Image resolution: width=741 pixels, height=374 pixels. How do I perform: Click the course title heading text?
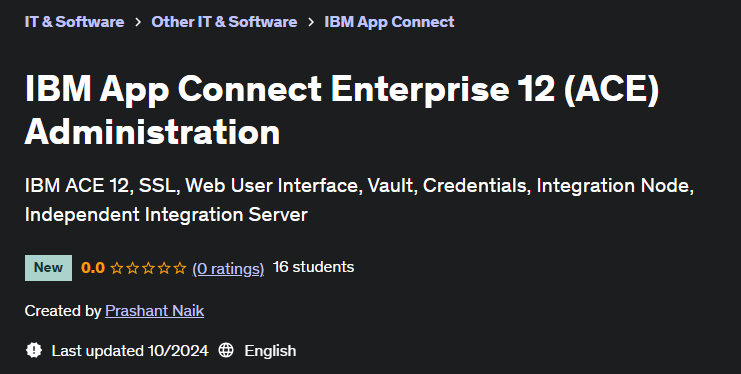[x=342, y=110]
